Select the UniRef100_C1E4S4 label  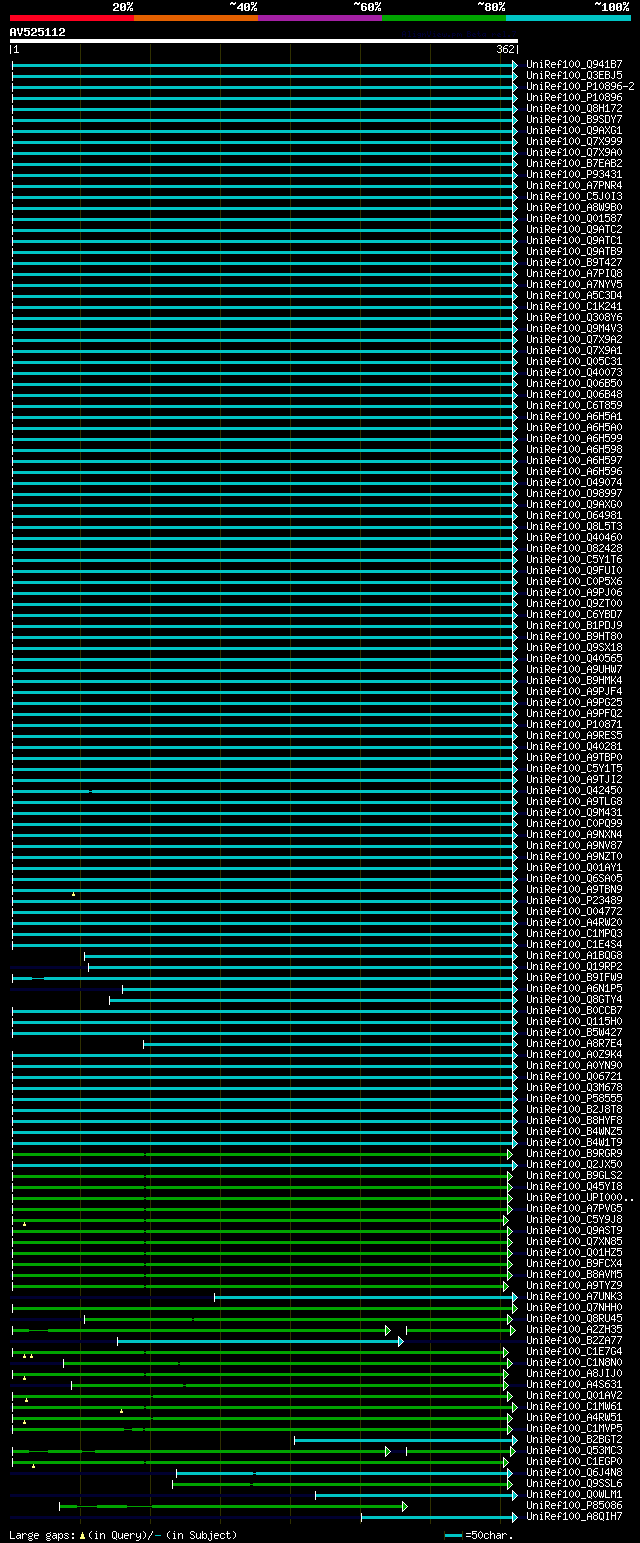point(574,945)
